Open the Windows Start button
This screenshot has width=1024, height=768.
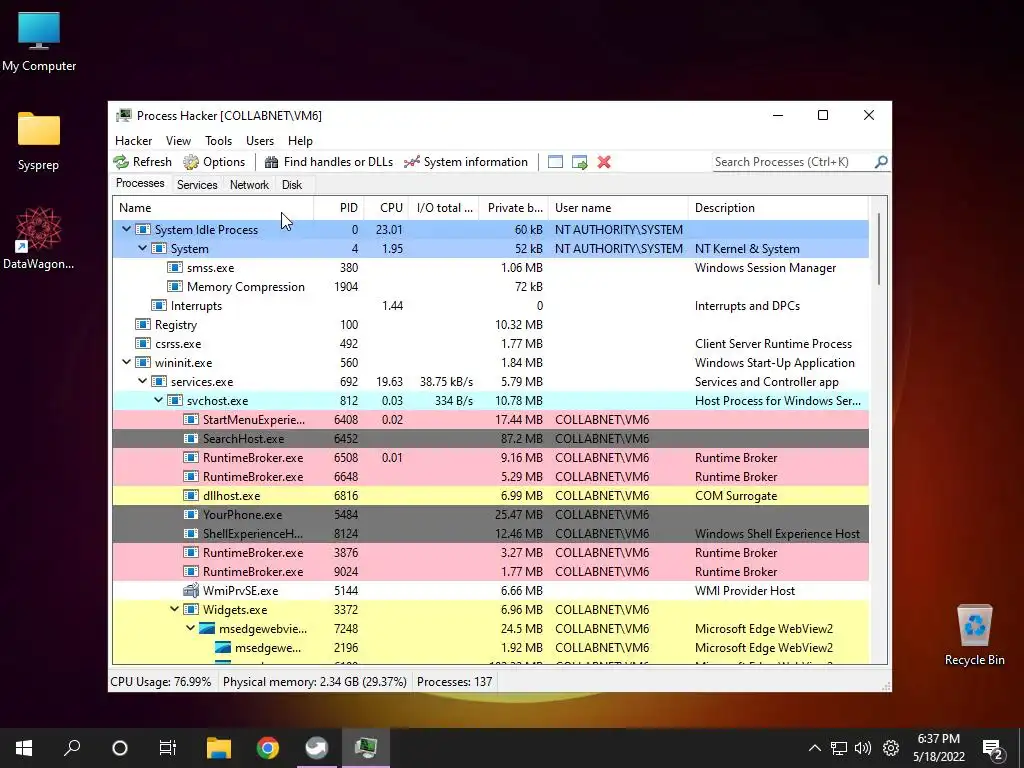[x=24, y=748]
